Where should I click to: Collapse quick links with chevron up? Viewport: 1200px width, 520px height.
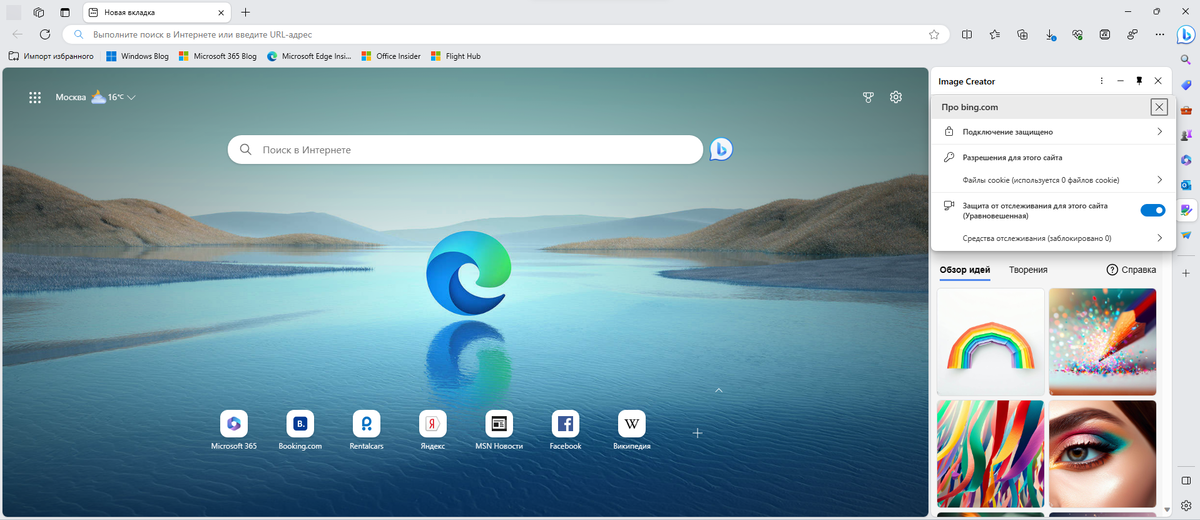tap(717, 389)
